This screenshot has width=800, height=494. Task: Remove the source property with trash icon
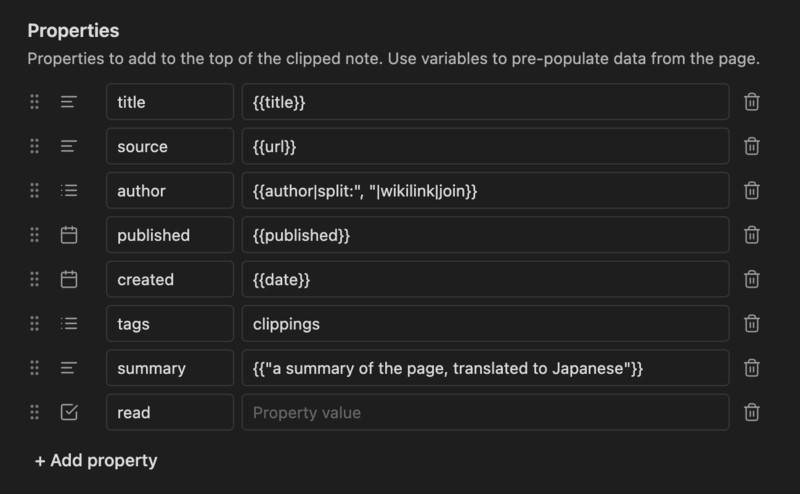pyautogui.click(x=752, y=146)
